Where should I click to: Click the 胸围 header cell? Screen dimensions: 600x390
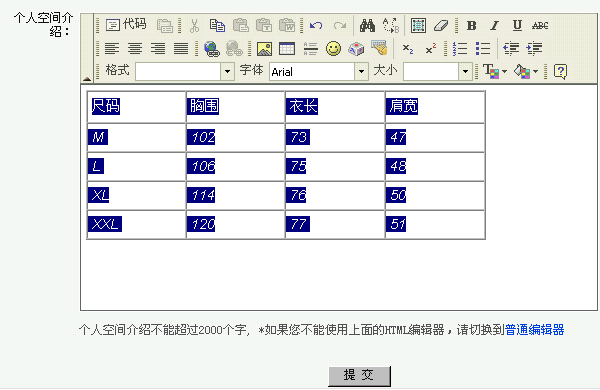(235, 107)
